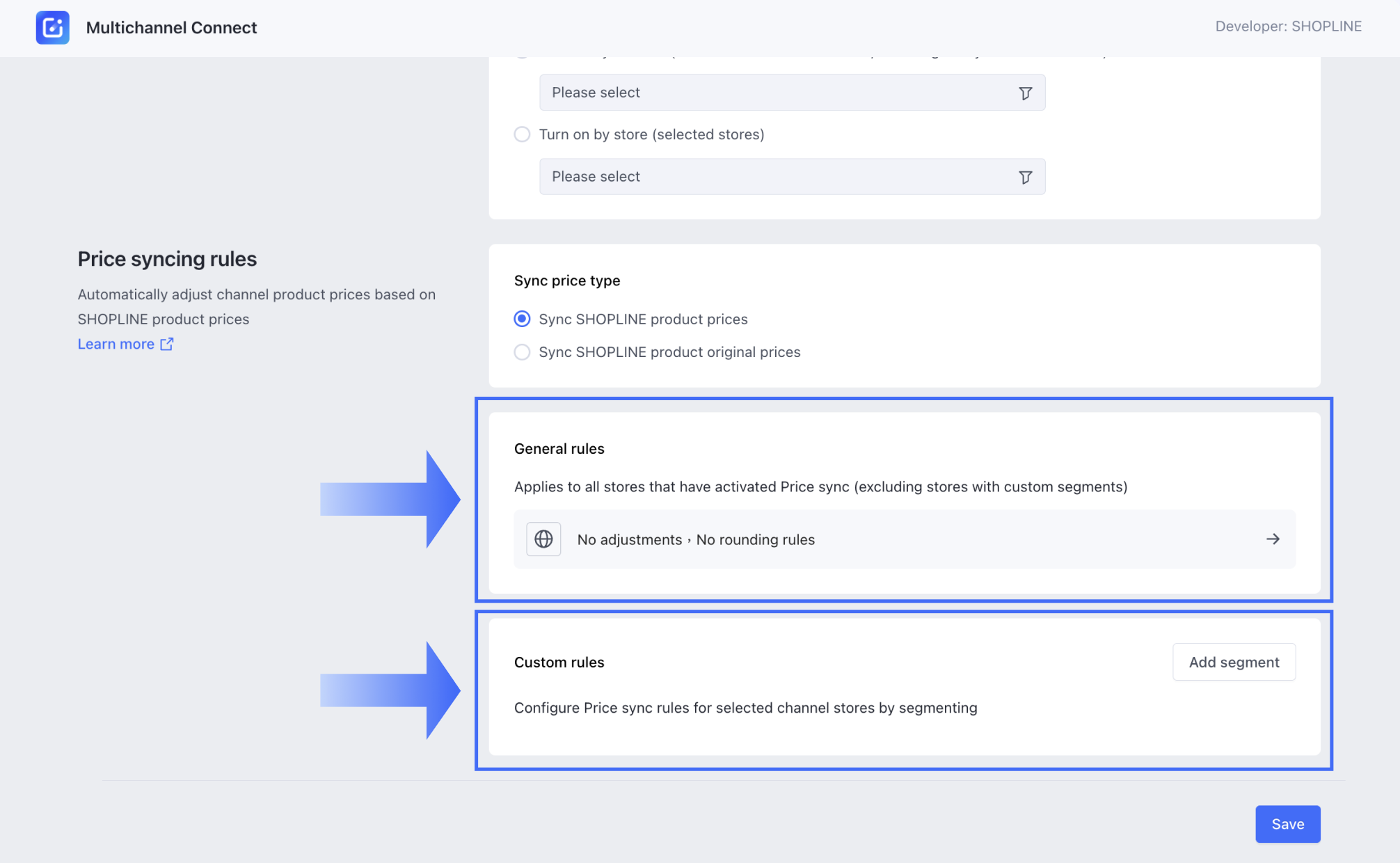
Task: Select Sync SHOPLINE product prices option
Action: 522,319
